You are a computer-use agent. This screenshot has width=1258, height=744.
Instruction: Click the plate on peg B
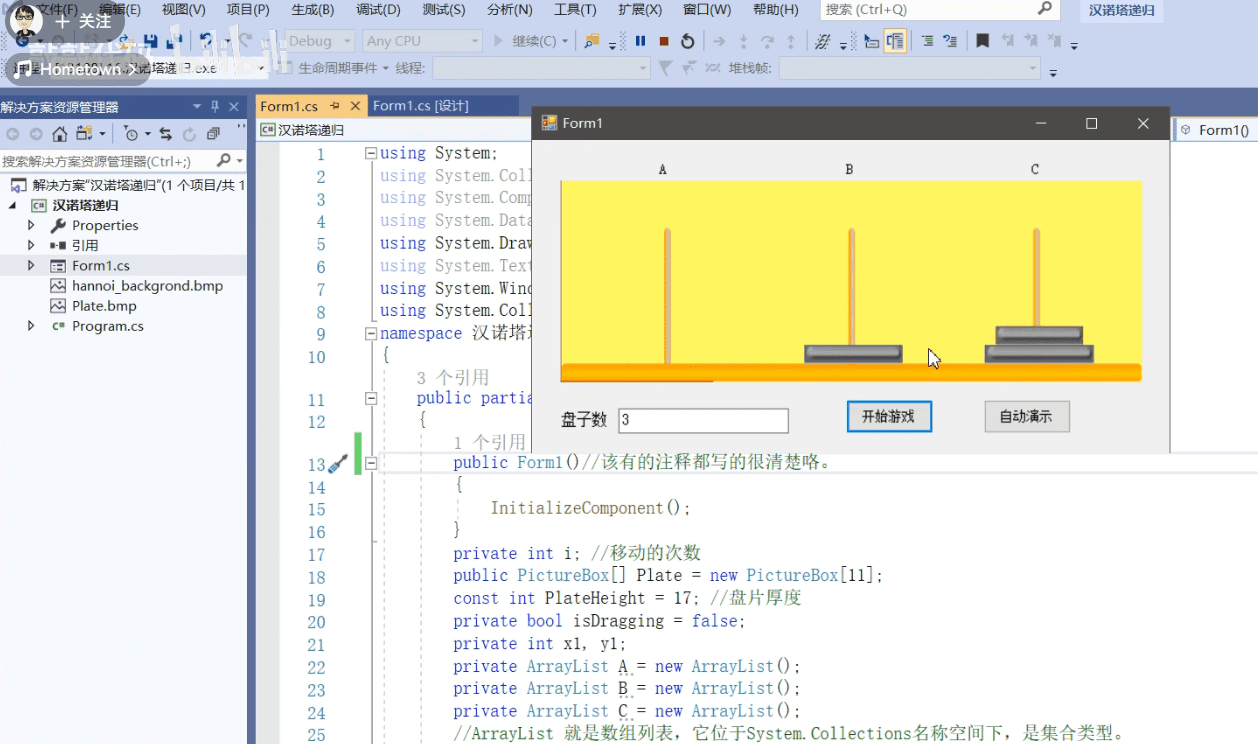(853, 353)
